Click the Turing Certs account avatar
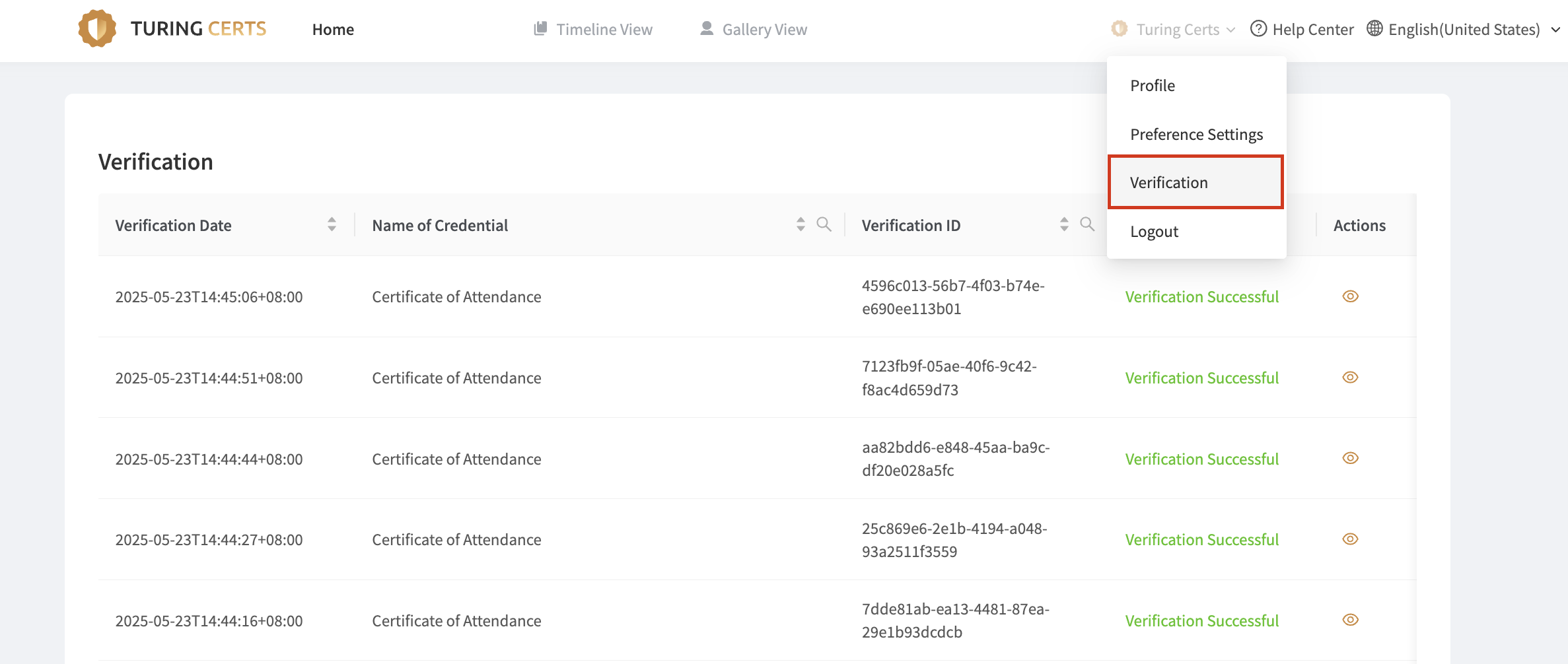The image size is (1568, 664). tap(1120, 29)
